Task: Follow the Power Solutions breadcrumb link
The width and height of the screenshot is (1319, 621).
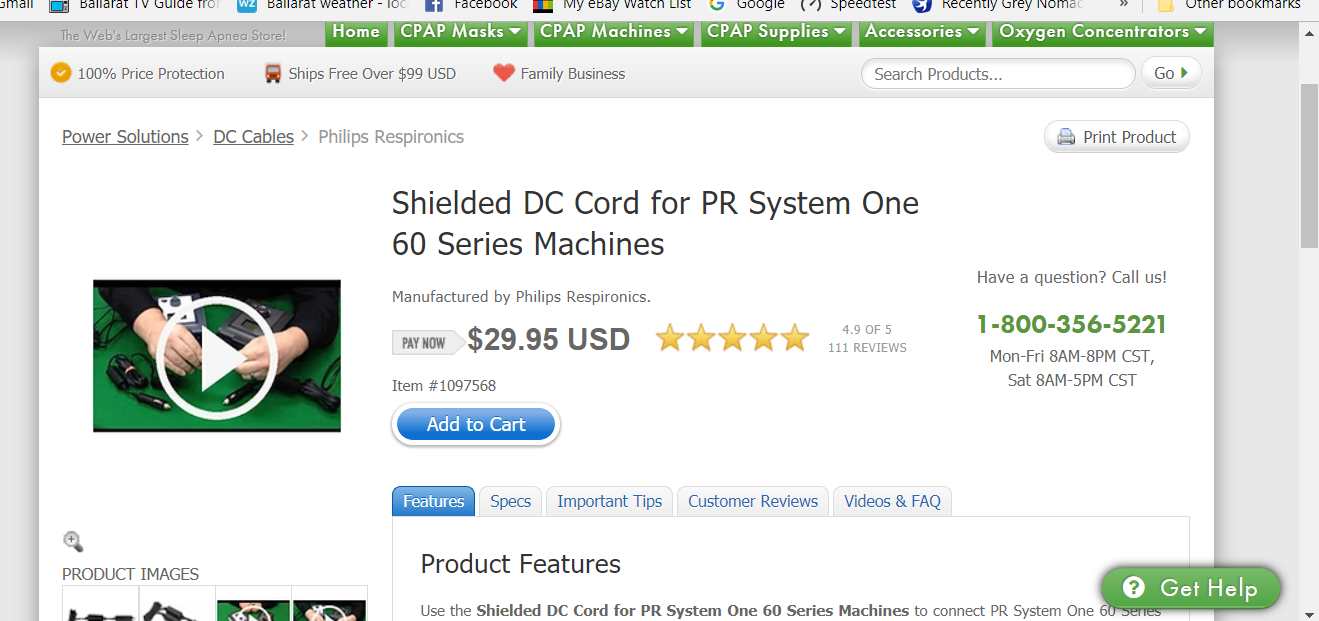Action: tap(125, 137)
